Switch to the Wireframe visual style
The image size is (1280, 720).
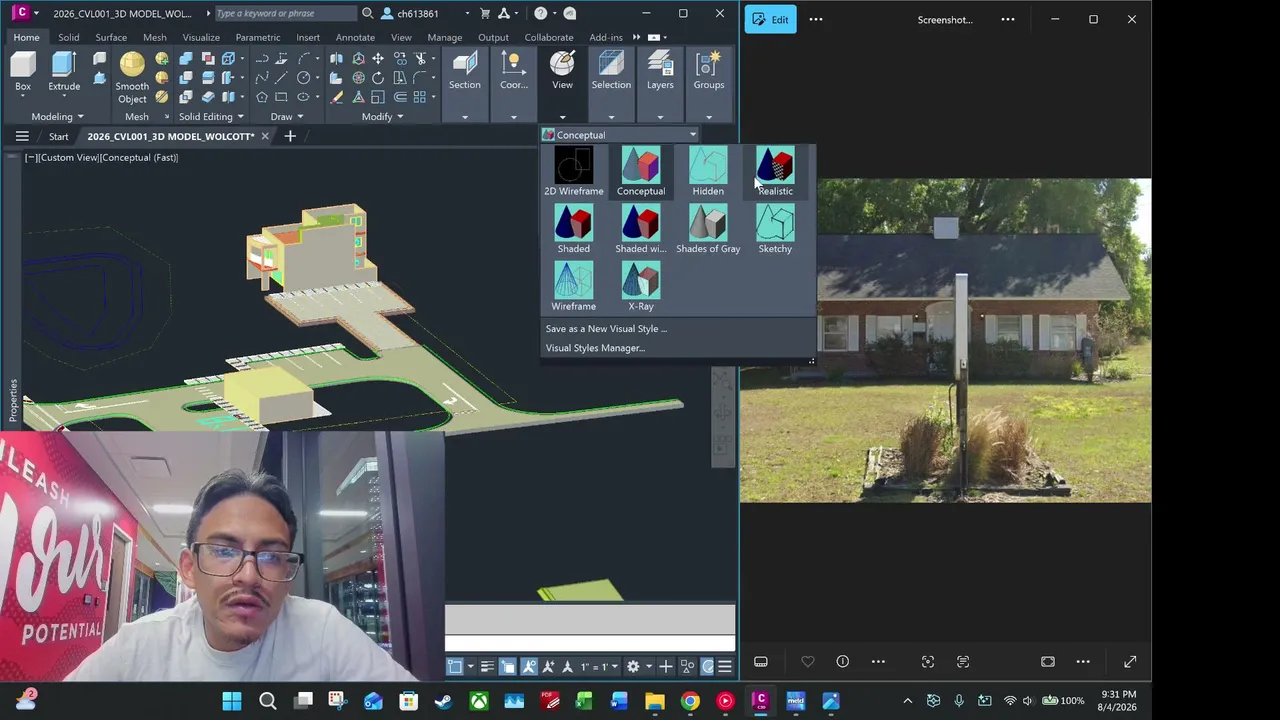click(574, 287)
